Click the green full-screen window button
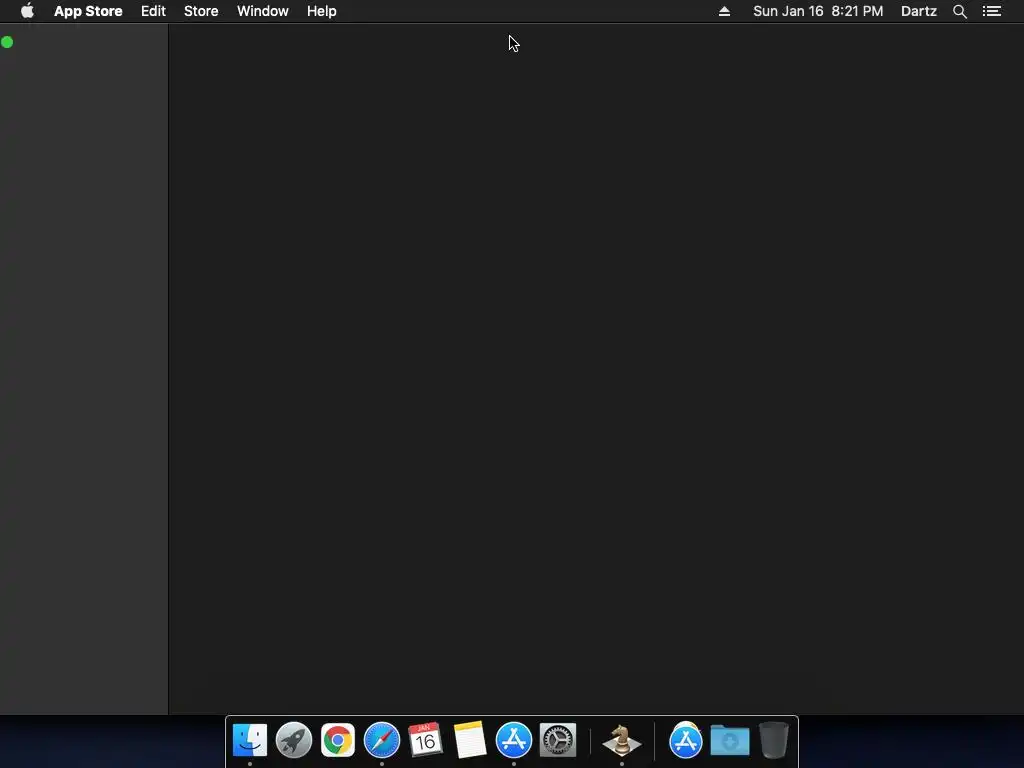Image resolution: width=1024 pixels, height=768 pixels. (x=7, y=42)
